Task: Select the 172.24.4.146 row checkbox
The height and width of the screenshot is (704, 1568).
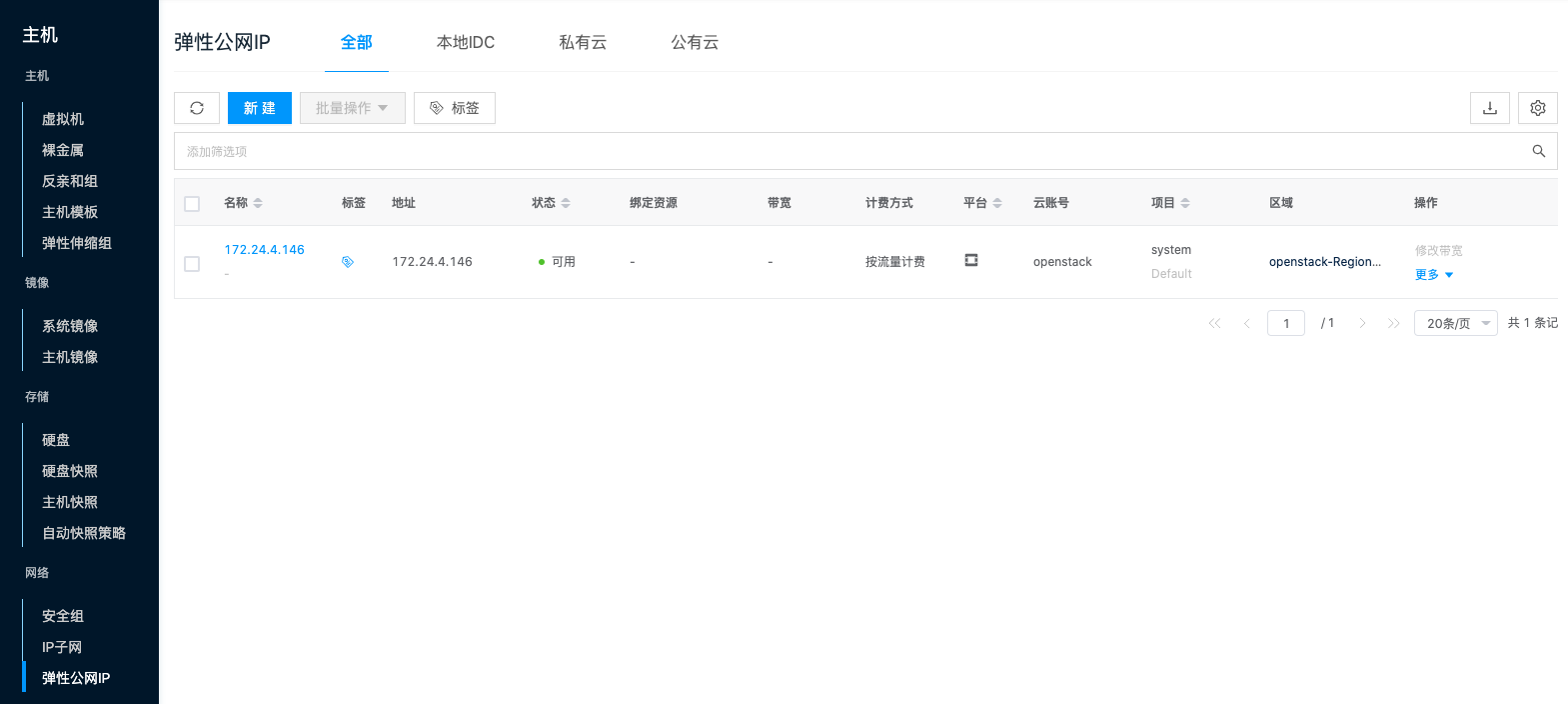Action: pyautogui.click(x=192, y=264)
